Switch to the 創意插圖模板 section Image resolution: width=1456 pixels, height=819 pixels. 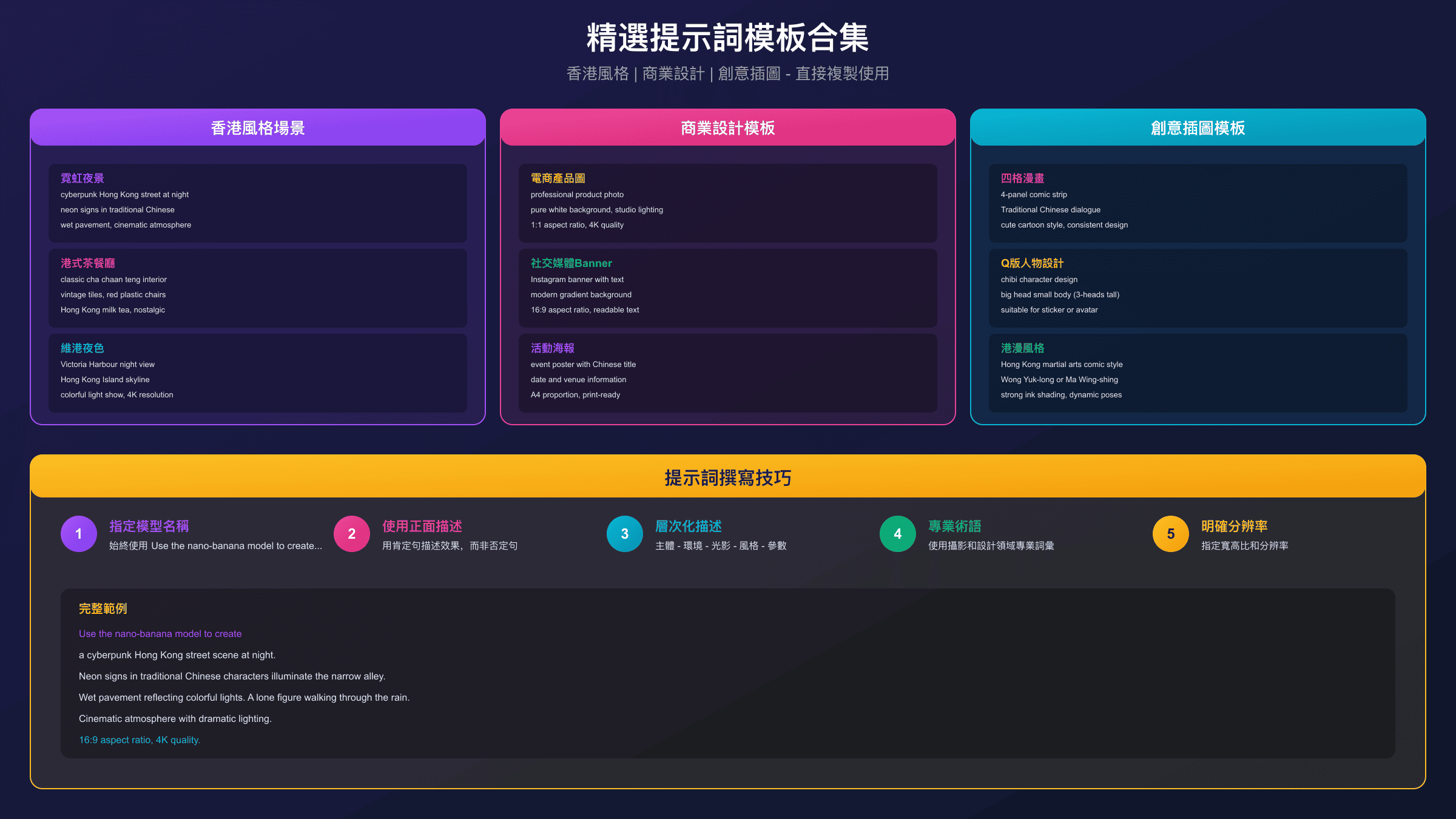[1198, 128]
